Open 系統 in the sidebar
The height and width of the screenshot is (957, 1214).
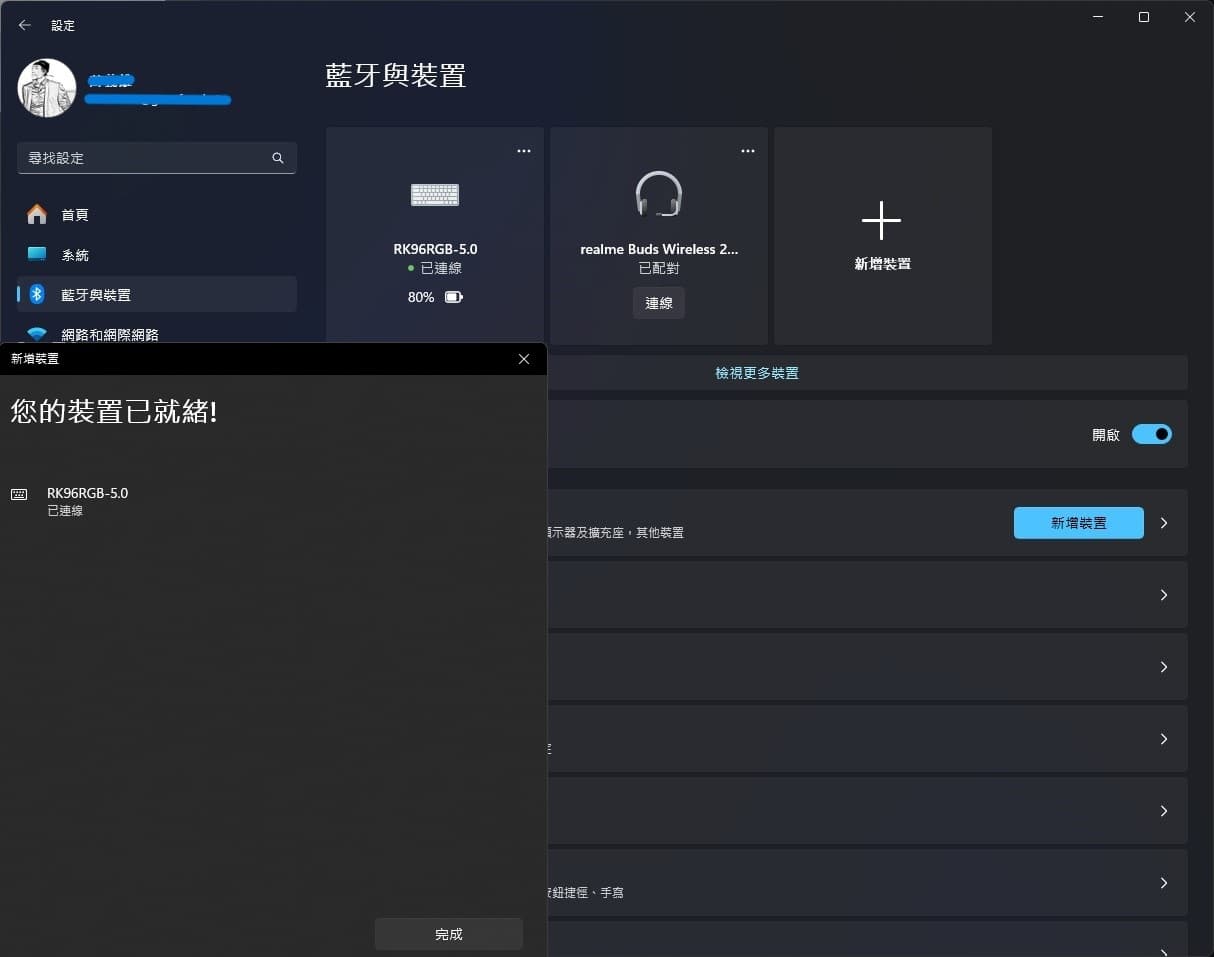pyautogui.click(x=157, y=254)
